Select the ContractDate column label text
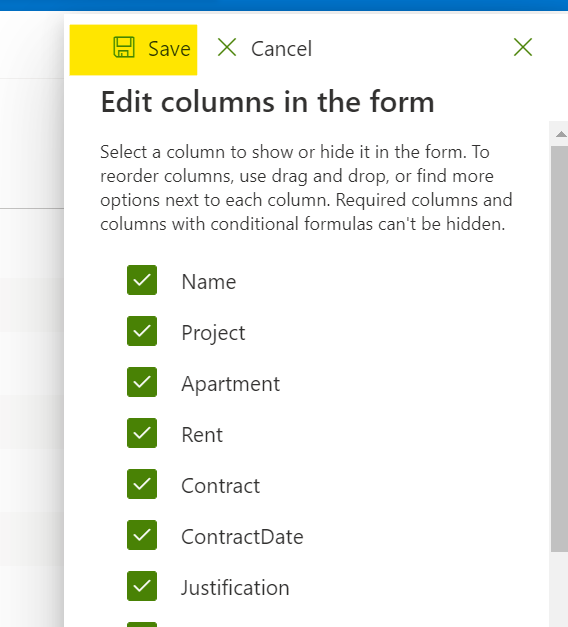The width and height of the screenshot is (568, 627). tap(242, 537)
